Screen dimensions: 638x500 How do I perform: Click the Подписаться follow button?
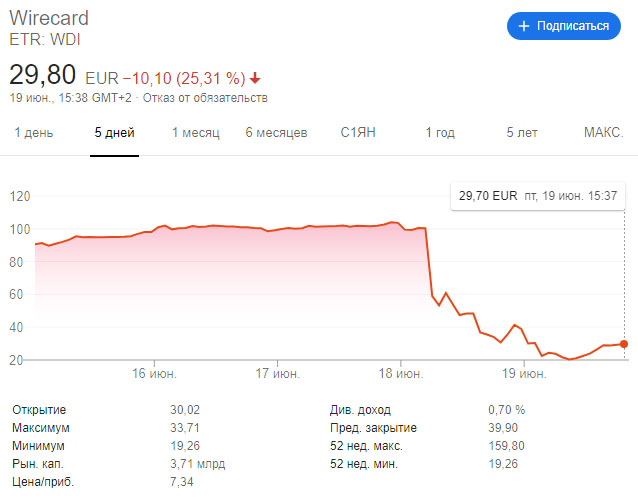(564, 26)
